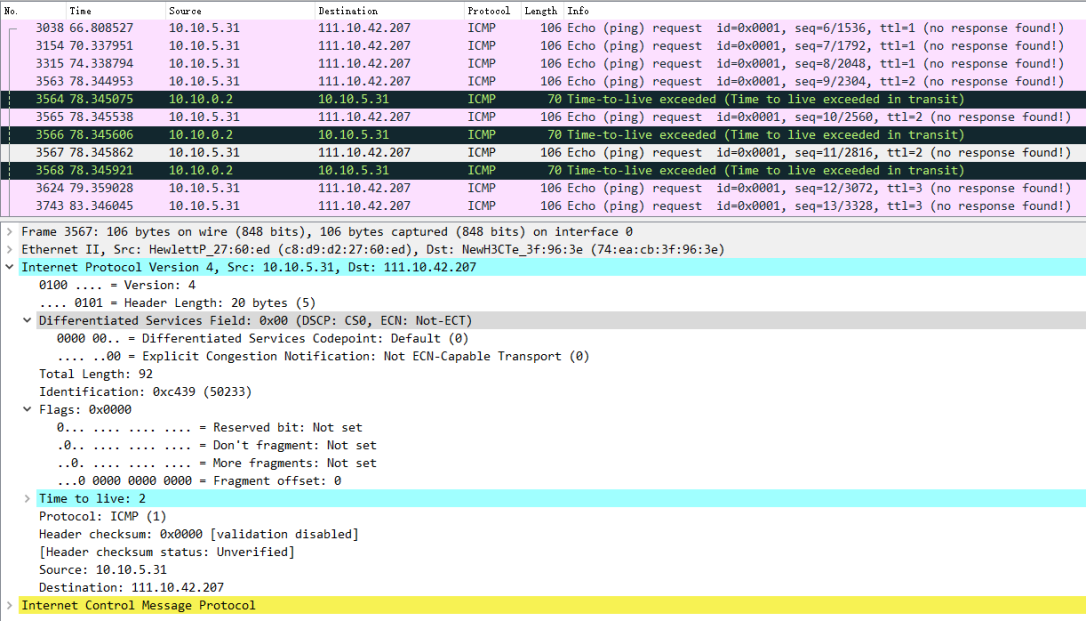The width and height of the screenshot is (1087, 621).
Task: Sort by the Source column header
Action: [240, 10]
